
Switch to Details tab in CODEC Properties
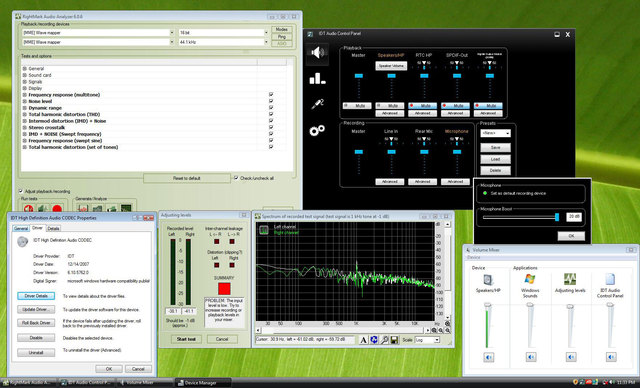click(53, 228)
